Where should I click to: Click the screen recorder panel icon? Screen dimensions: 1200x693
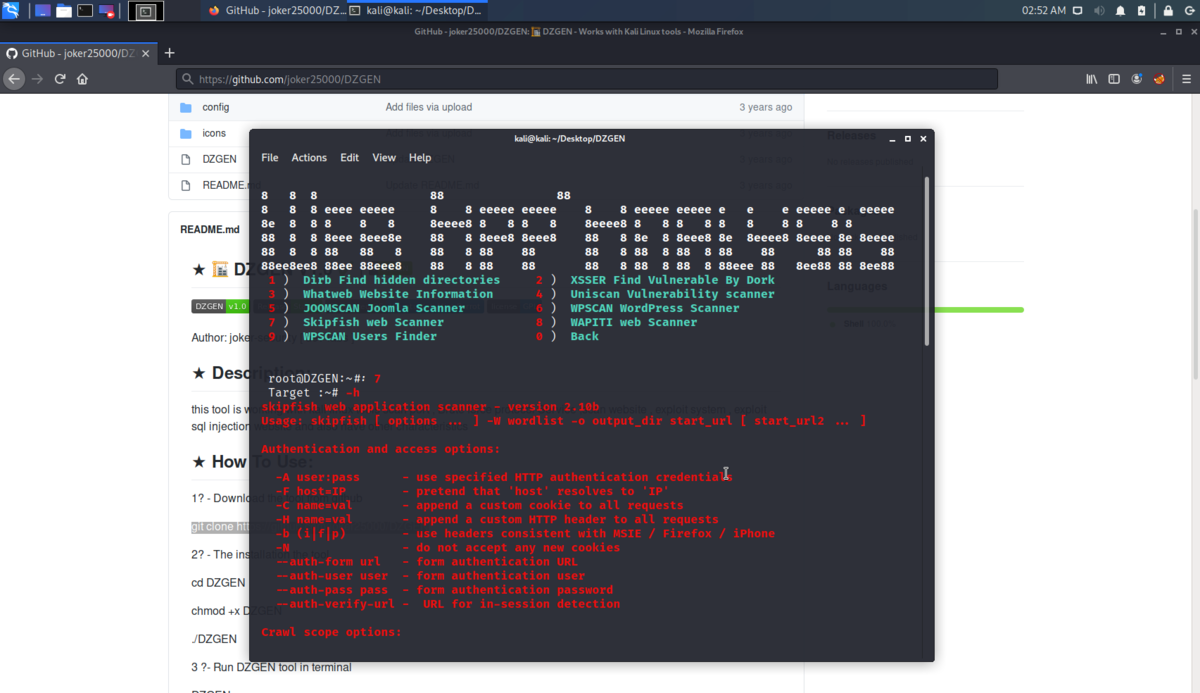coord(106,11)
